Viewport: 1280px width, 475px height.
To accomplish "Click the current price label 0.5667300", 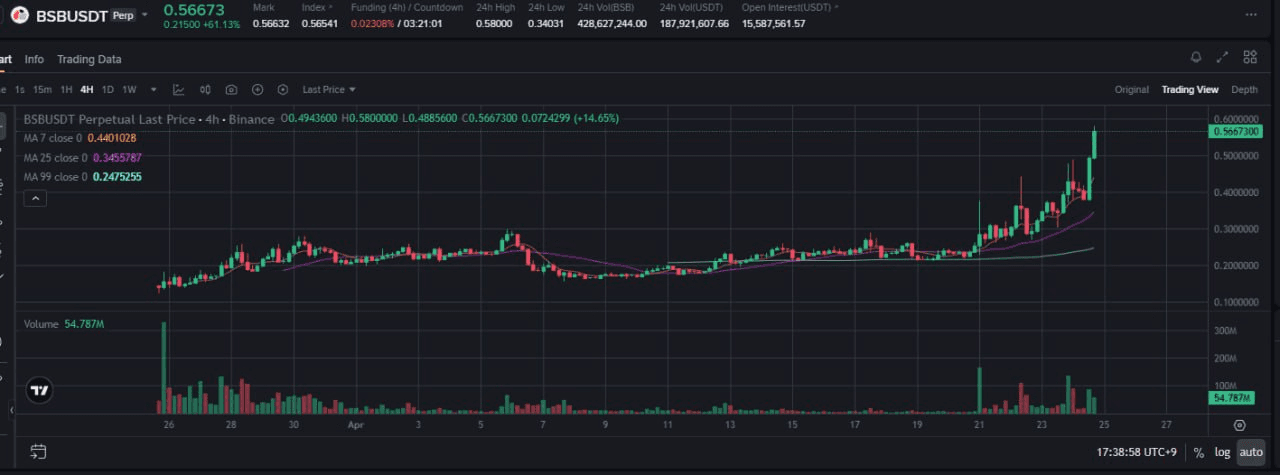I will click(1235, 132).
